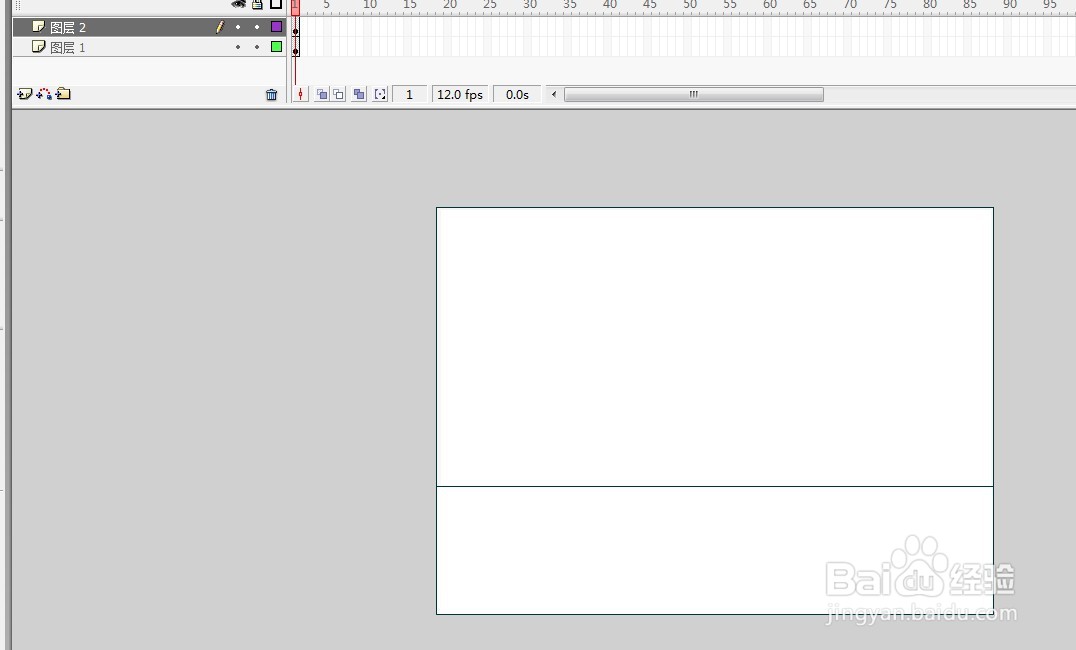The height and width of the screenshot is (650, 1076).
Task: Toggle outline column header for all layers
Action: pos(276,4)
